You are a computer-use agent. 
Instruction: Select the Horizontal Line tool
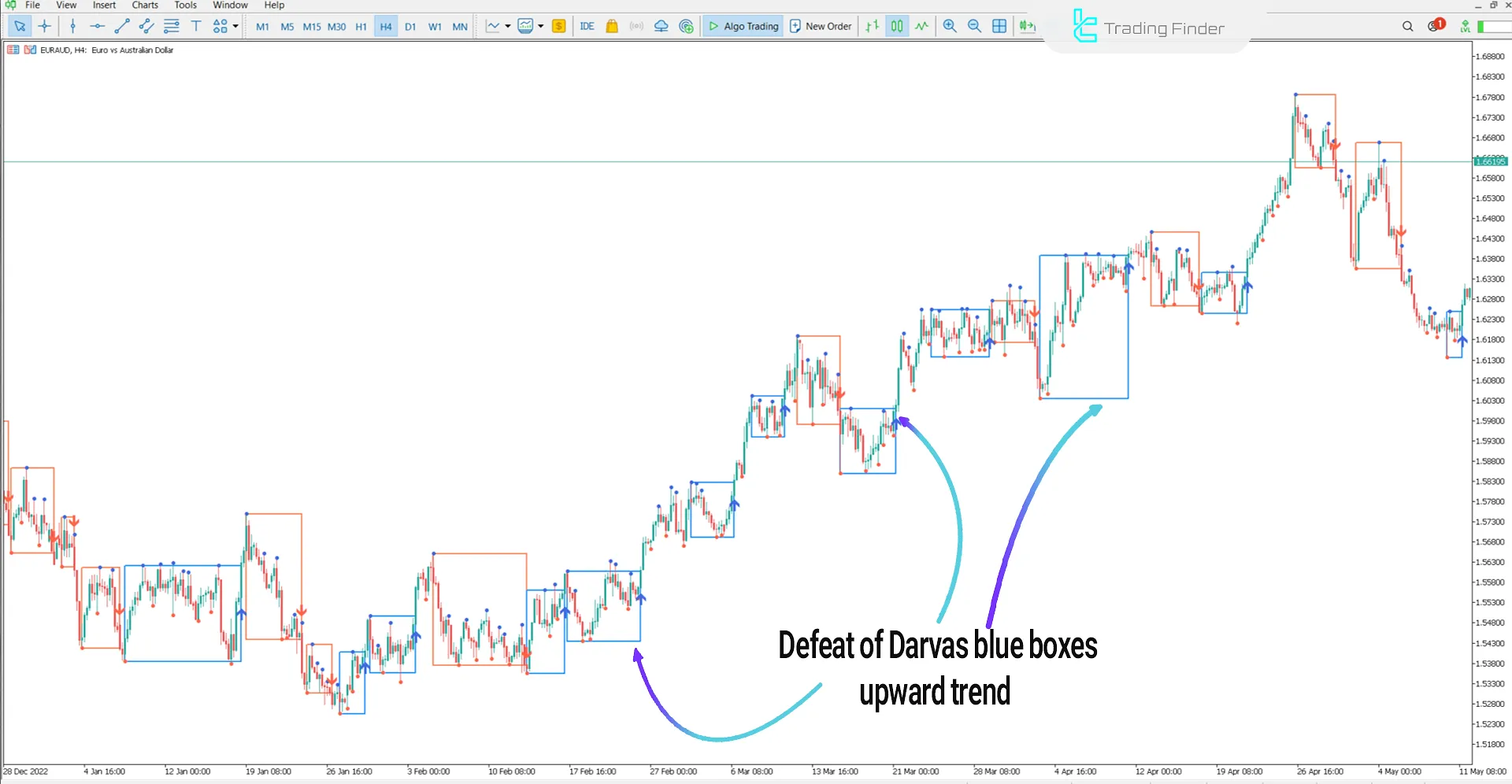pos(97,26)
